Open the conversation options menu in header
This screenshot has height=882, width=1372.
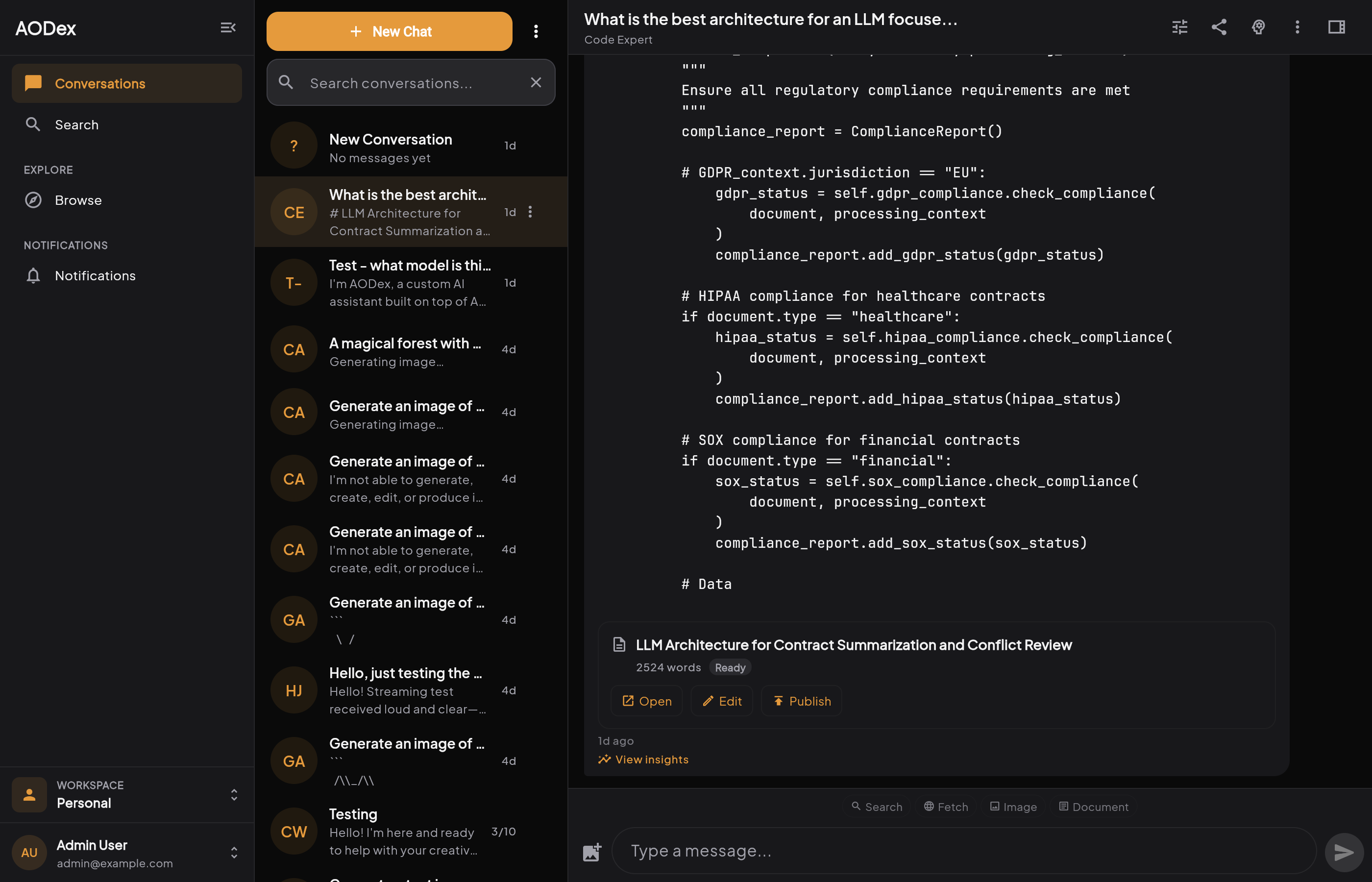[1297, 27]
